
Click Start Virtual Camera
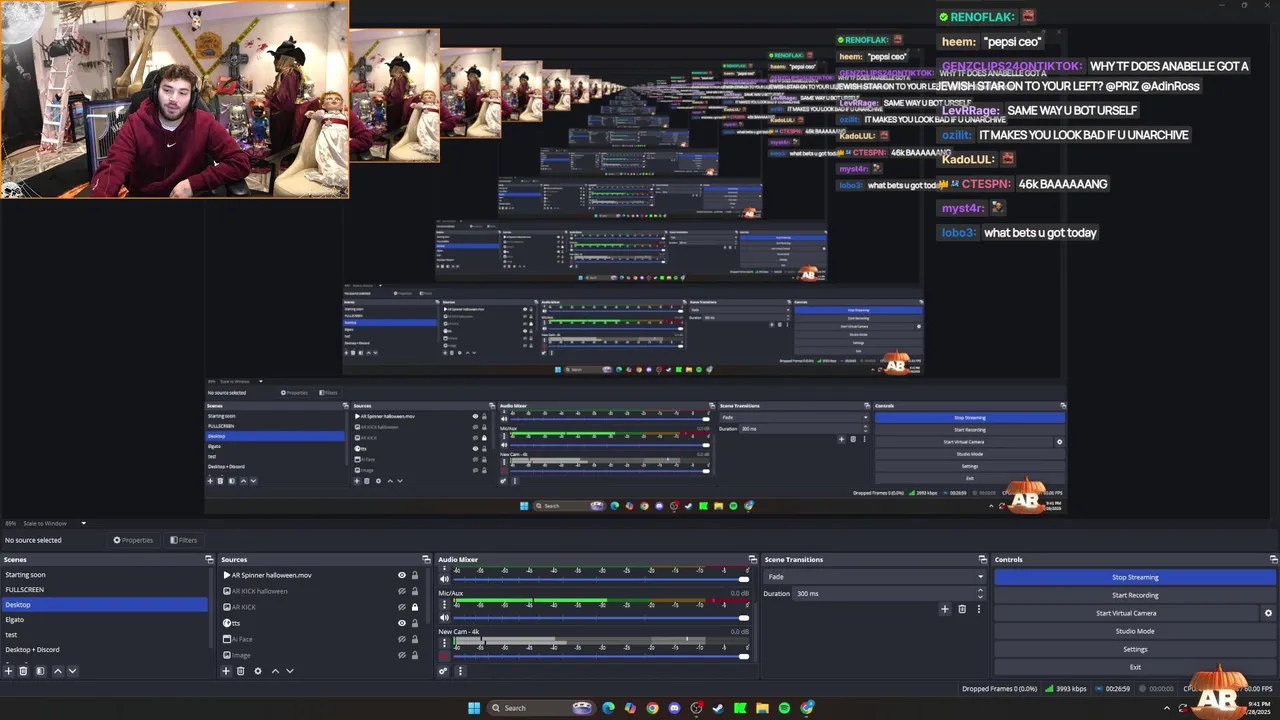pyautogui.click(x=1126, y=613)
